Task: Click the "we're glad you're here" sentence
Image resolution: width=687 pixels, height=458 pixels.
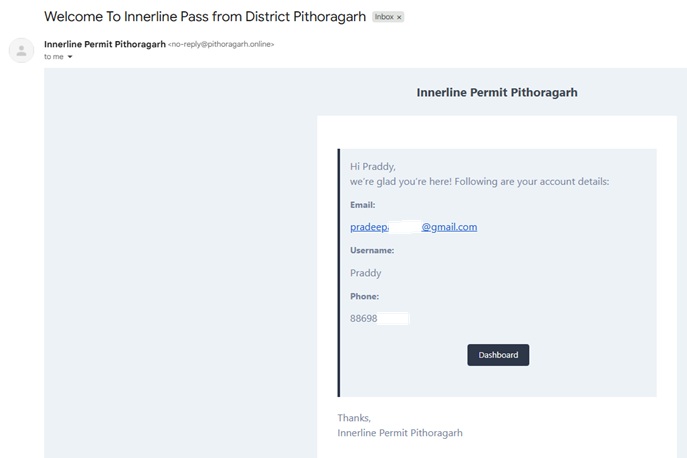Action: [x=479, y=181]
